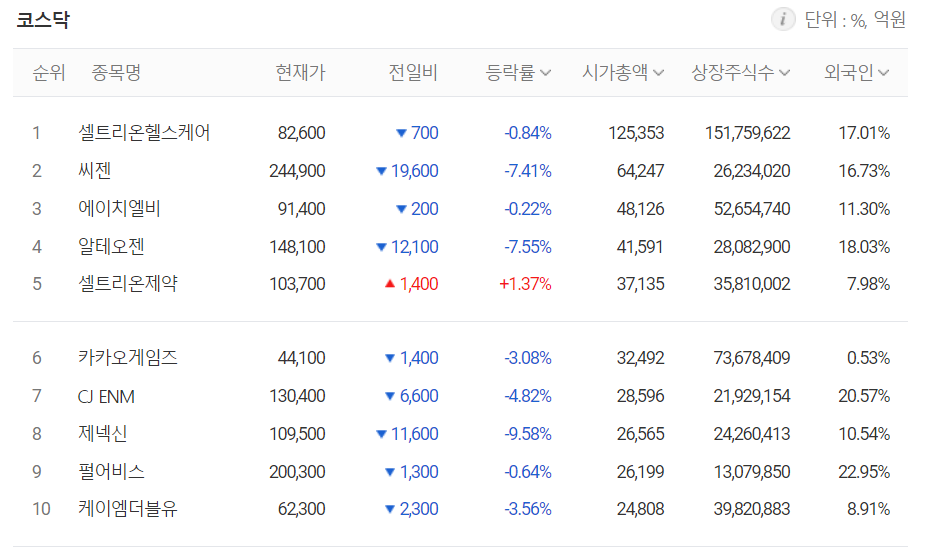Viewport: 927px width, 560px height.
Task: Click listed shares value 73,678,409
Action: 752,358
